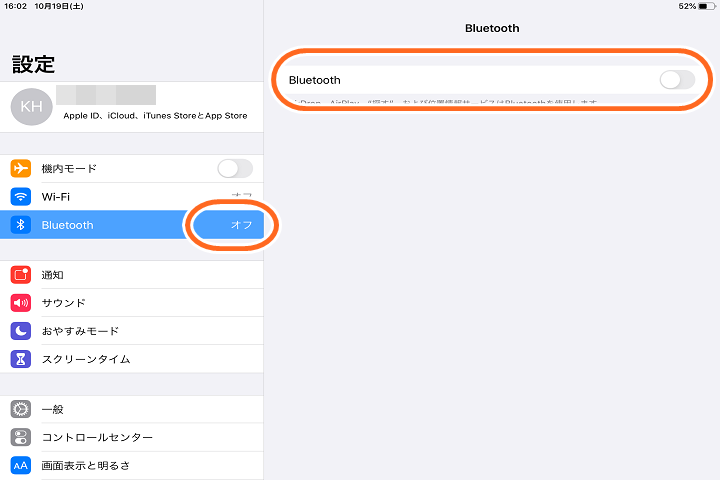Open the red Notifications icon
This screenshot has height=480, width=720.
pos(21,275)
